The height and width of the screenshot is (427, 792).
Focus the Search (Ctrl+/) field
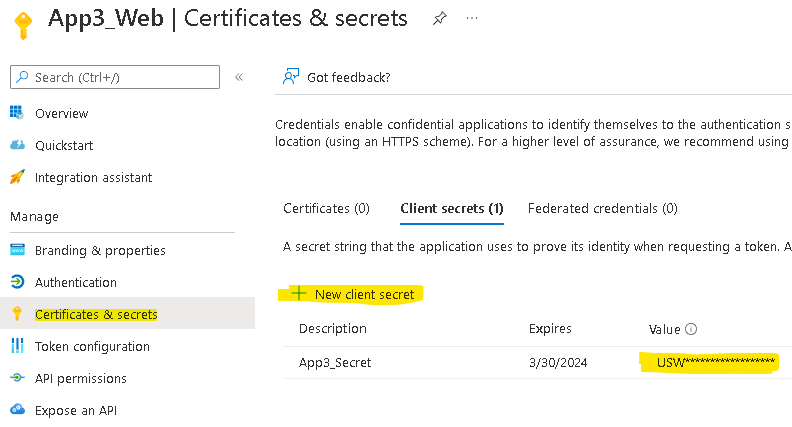pos(115,77)
